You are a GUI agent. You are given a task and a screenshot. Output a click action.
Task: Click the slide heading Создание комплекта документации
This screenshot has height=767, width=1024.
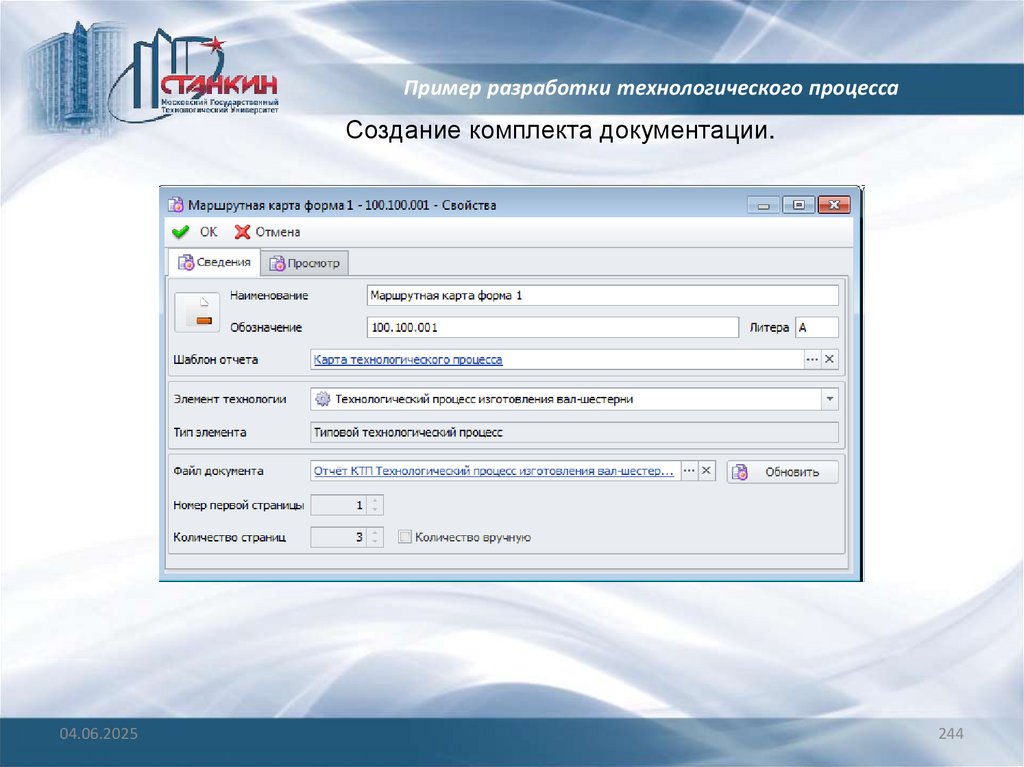560,130
